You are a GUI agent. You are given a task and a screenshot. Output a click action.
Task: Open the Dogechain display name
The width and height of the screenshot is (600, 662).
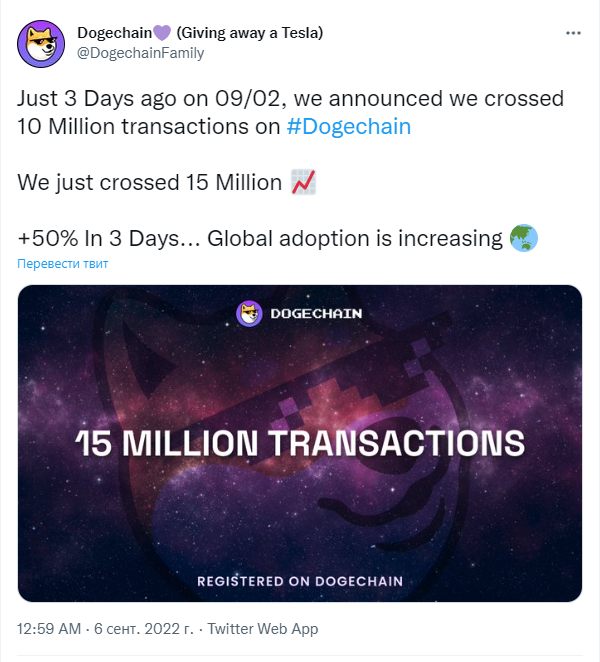click(x=114, y=33)
